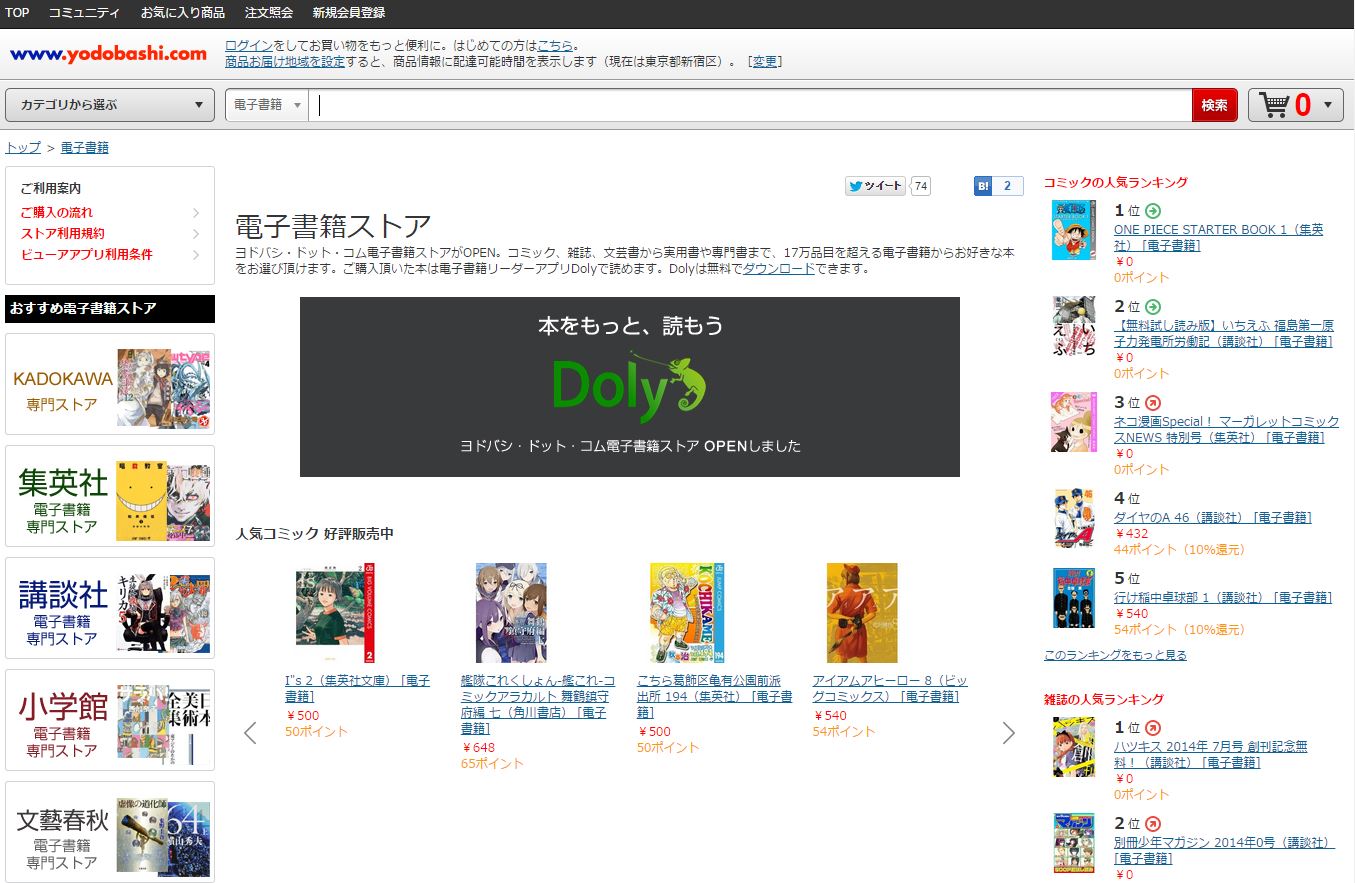Open ハツキス 2014年 7月号 title link
Viewport: 1355px width, 883px height.
(x=1210, y=755)
